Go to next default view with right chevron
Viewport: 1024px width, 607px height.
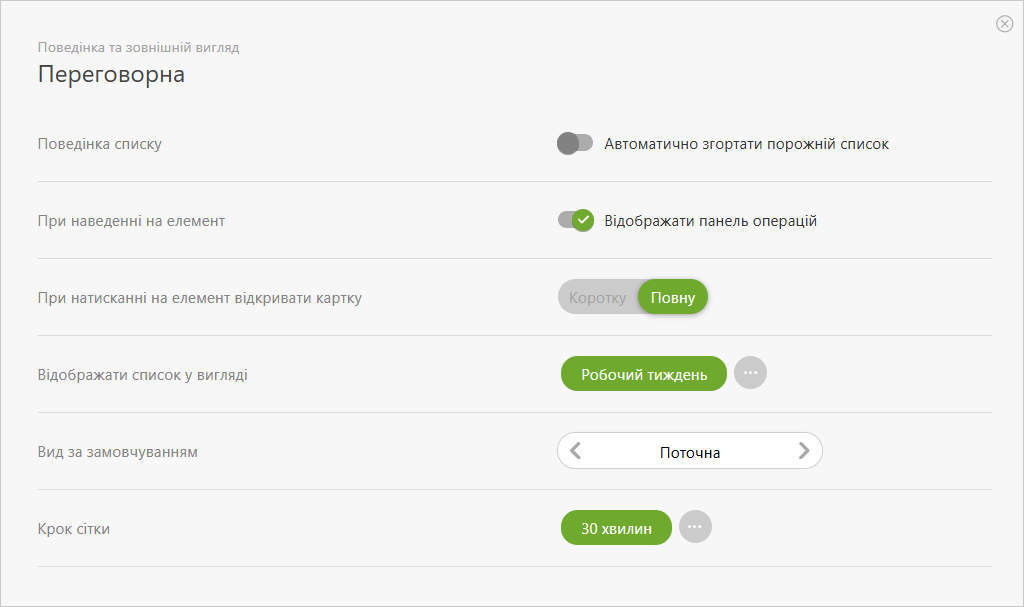[x=804, y=451]
